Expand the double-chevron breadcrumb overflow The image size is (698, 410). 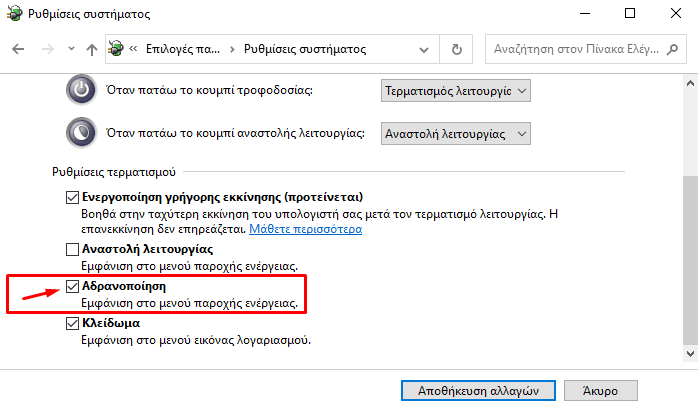click(x=133, y=49)
